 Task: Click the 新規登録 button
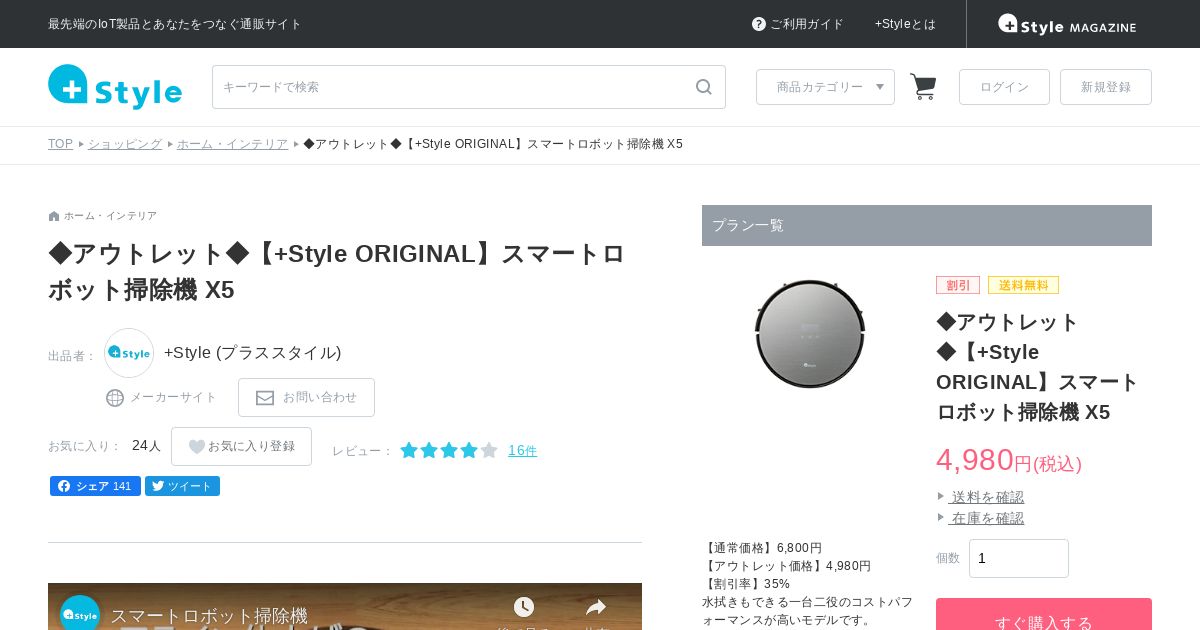click(1106, 87)
